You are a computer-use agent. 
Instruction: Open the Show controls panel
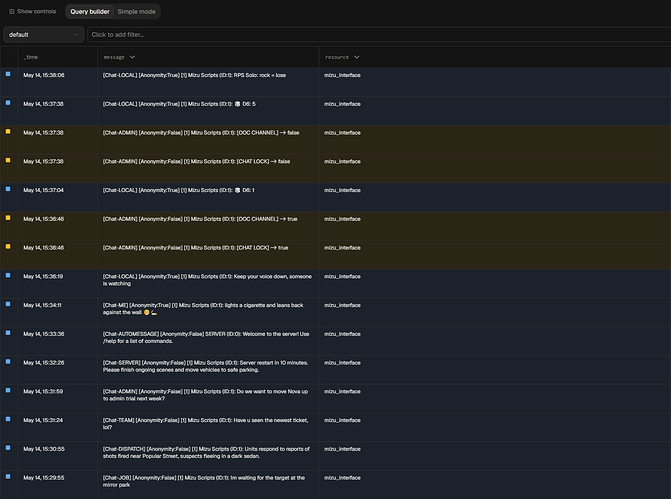pyautogui.click(x=33, y=12)
